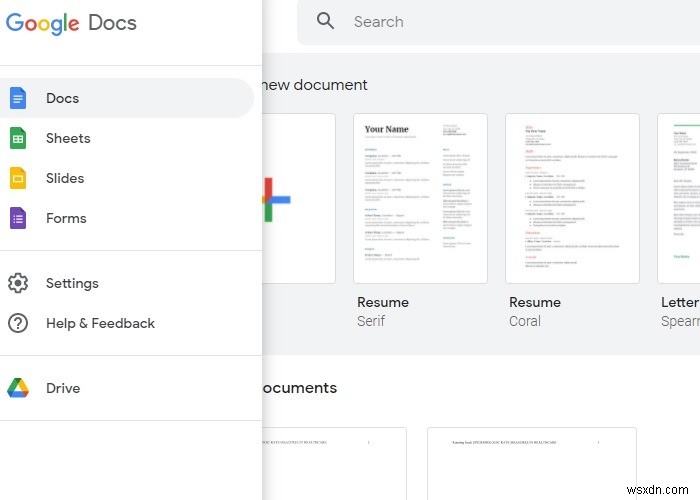Open the Resume Coral template thumbnail
The width and height of the screenshot is (700, 500).
572,198
